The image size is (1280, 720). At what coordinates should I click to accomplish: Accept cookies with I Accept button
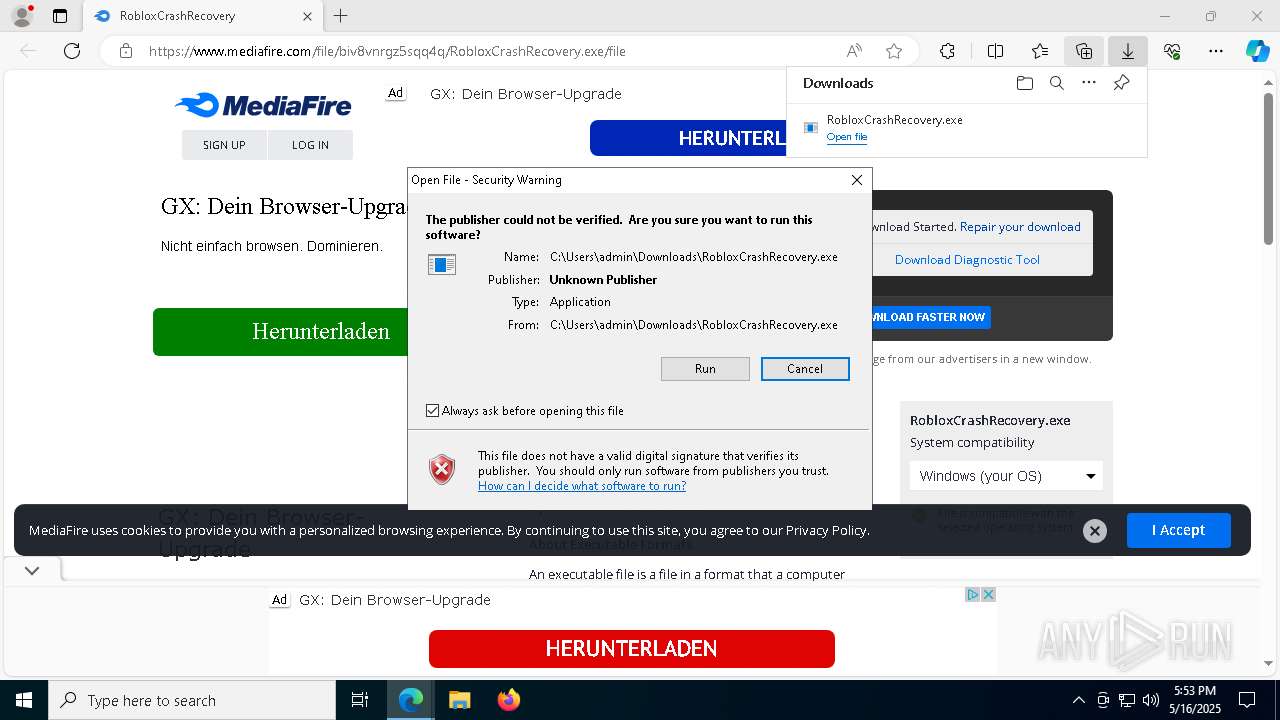tap(1178, 530)
